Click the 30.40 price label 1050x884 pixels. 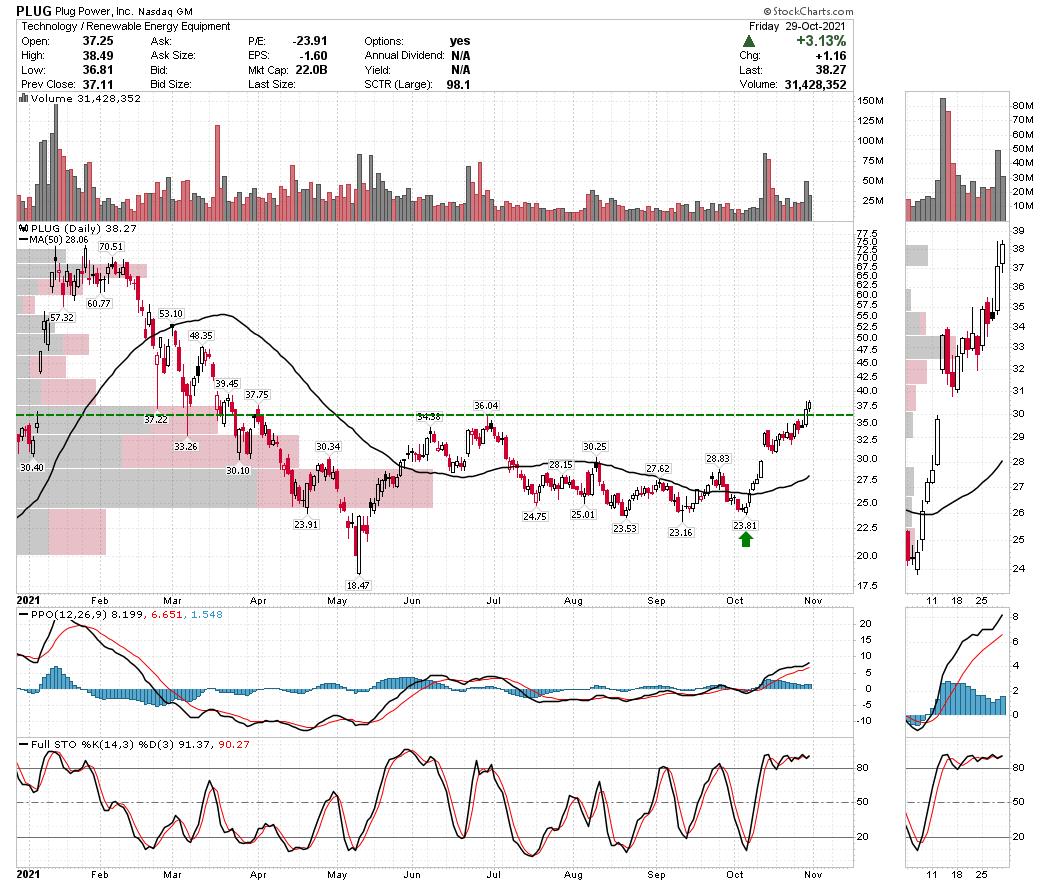pos(31,467)
